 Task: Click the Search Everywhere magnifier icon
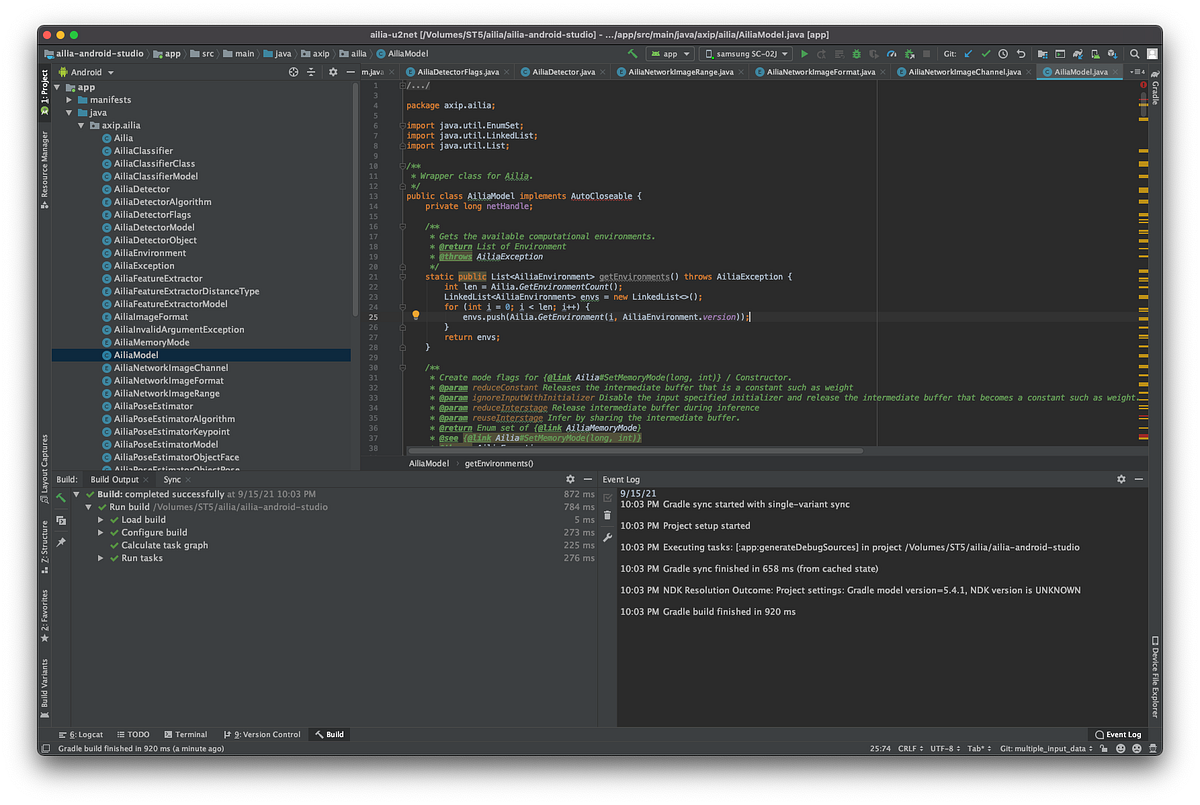pyautogui.click(x=1135, y=53)
